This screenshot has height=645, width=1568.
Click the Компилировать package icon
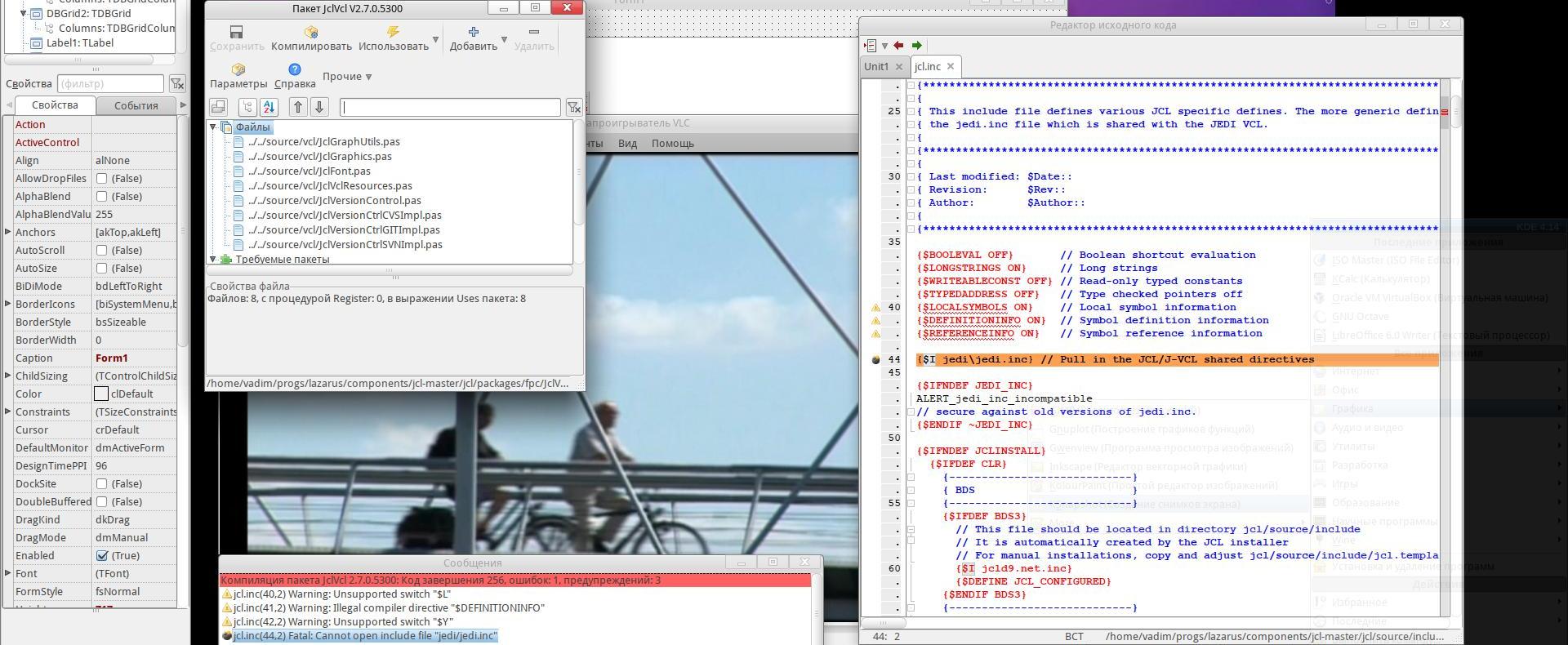pyautogui.click(x=311, y=32)
